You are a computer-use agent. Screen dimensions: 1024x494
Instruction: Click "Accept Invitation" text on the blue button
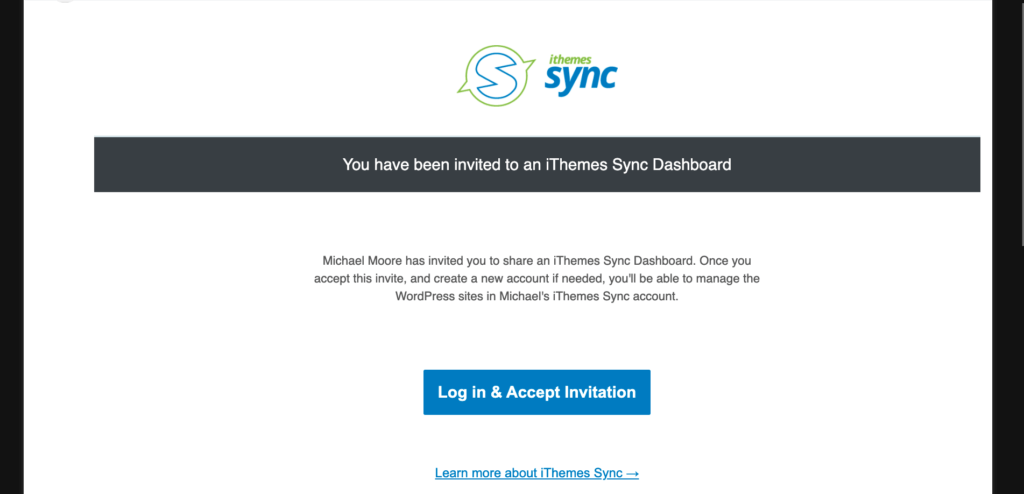[571, 392]
